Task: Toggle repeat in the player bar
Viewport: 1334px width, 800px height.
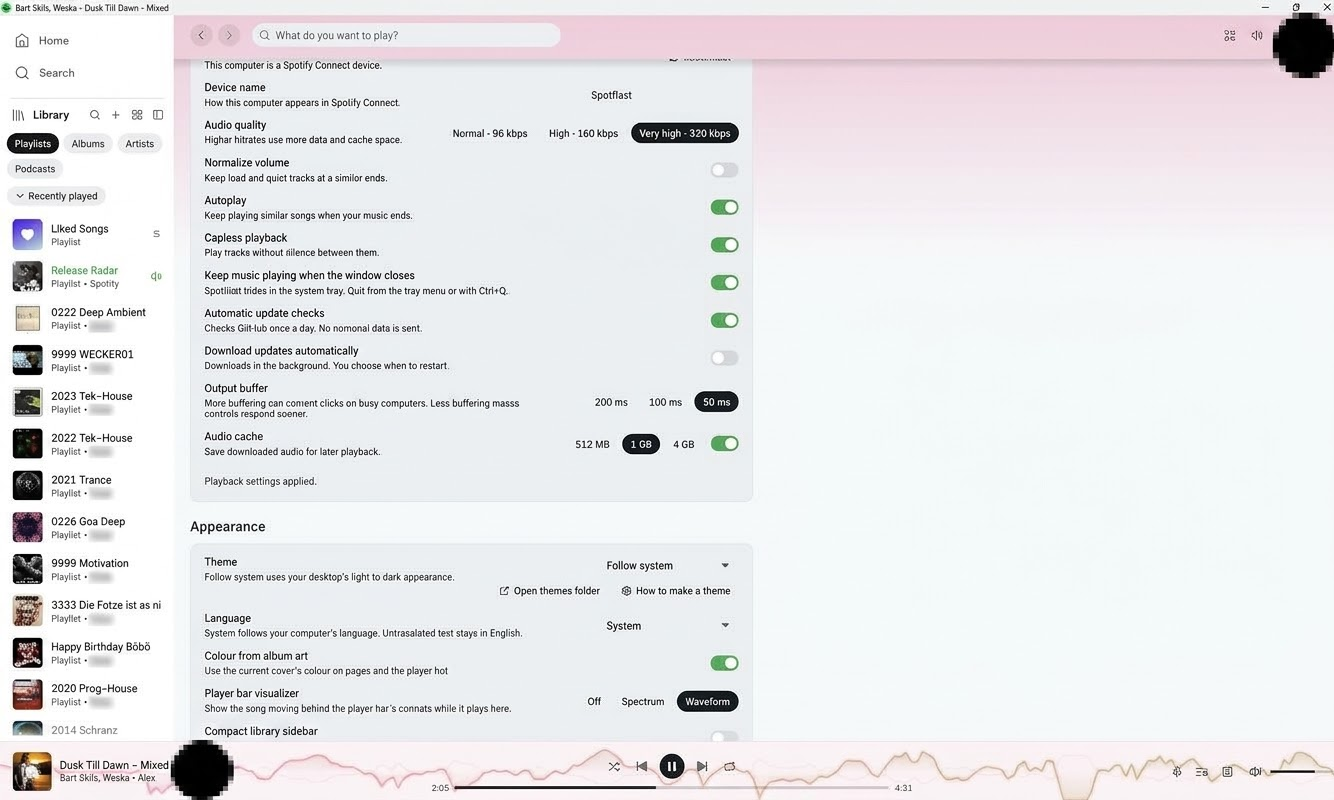Action: (x=730, y=767)
